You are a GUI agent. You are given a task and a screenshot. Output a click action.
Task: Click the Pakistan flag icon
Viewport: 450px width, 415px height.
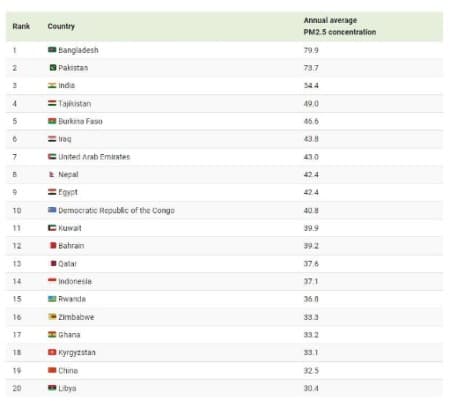point(53,68)
